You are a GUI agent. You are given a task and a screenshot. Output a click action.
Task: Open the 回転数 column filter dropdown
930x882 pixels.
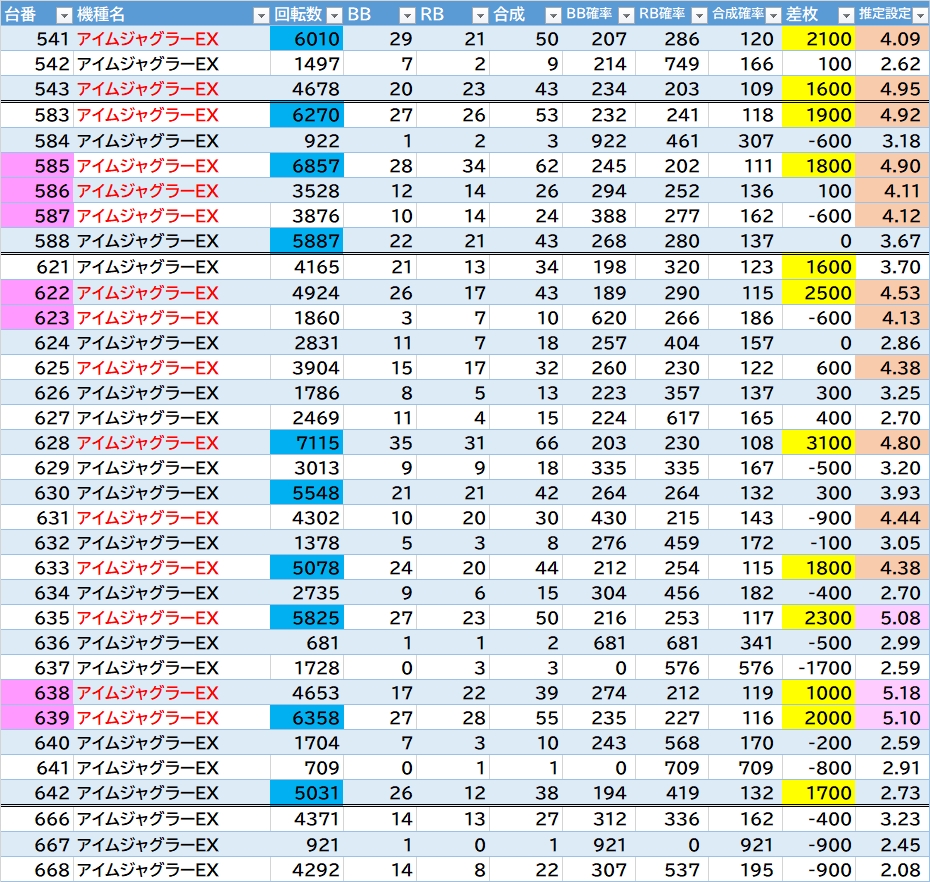pyautogui.click(x=334, y=15)
